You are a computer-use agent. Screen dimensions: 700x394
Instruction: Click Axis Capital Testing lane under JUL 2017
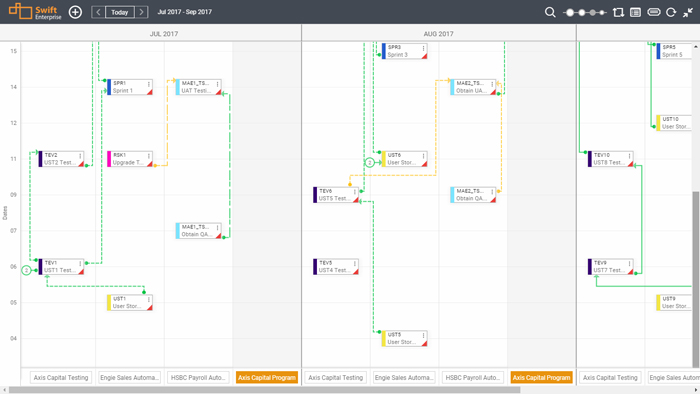point(61,377)
